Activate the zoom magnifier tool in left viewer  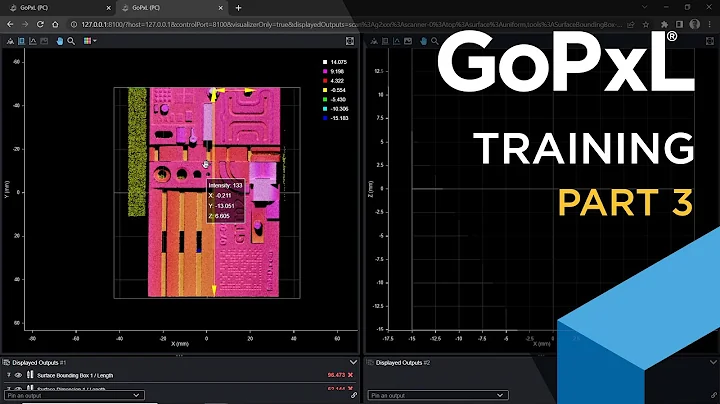[x=71, y=41]
